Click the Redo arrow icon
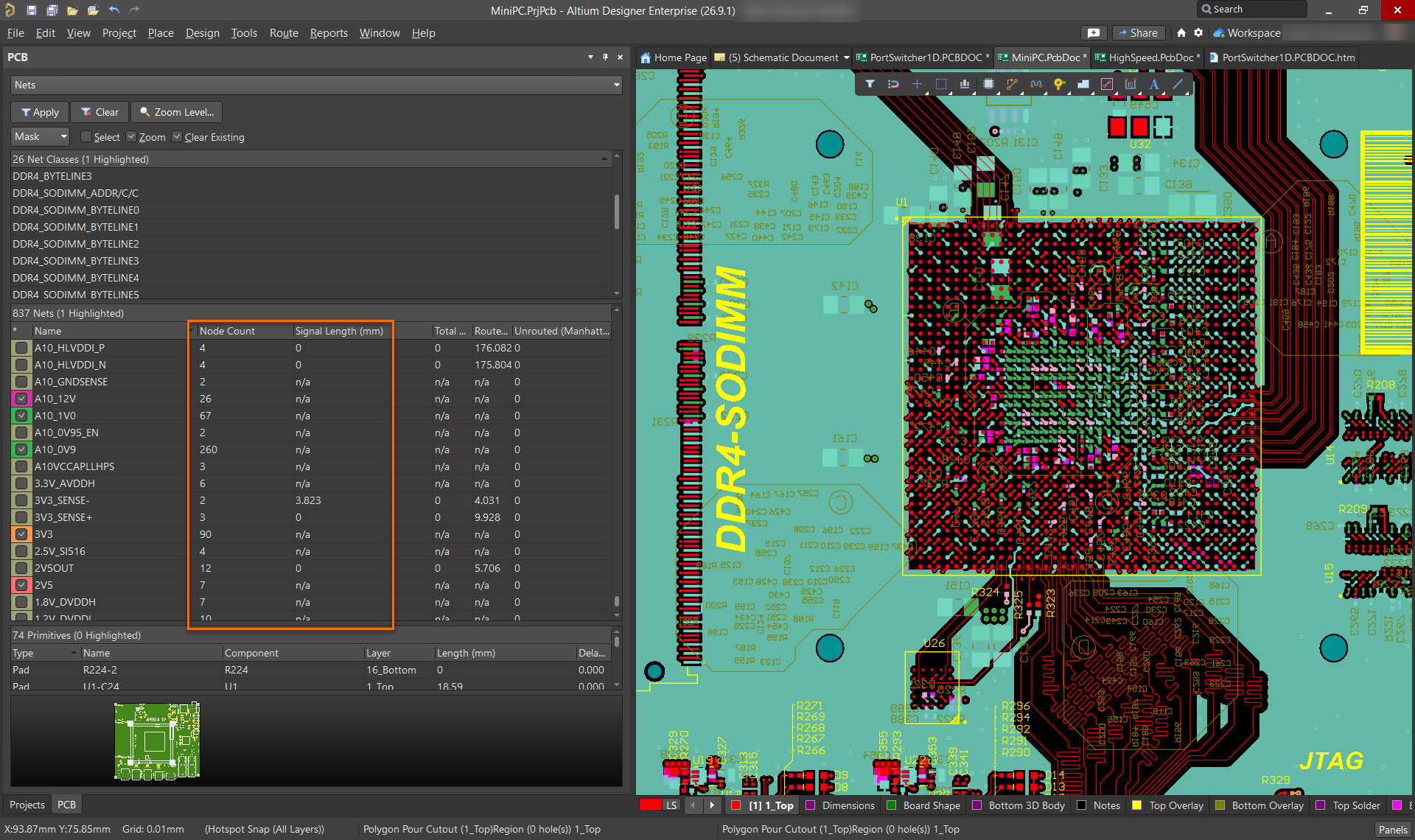The image size is (1415, 840). click(134, 10)
